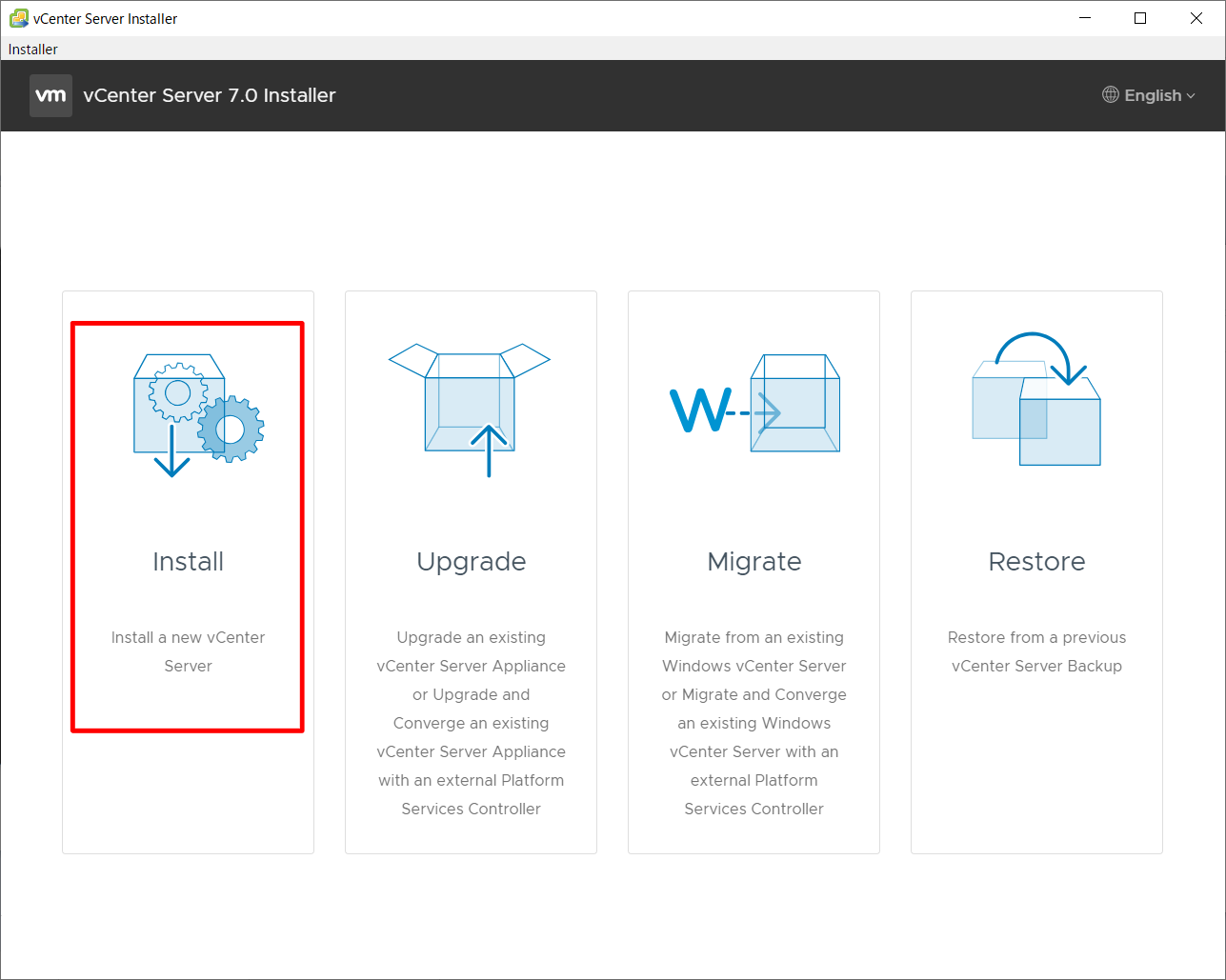The image size is (1226, 980).
Task: Click the Restore overlapping boxes icon
Action: (1036, 399)
